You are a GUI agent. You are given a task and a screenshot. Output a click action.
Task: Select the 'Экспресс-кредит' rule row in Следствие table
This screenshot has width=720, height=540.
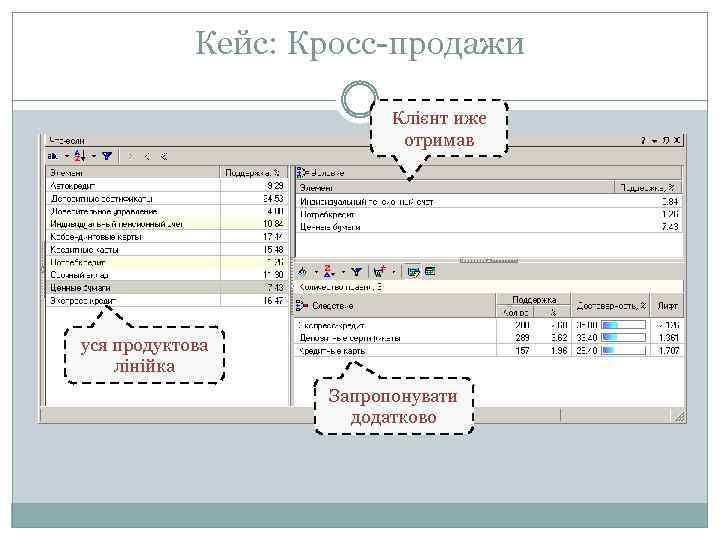coord(489,325)
